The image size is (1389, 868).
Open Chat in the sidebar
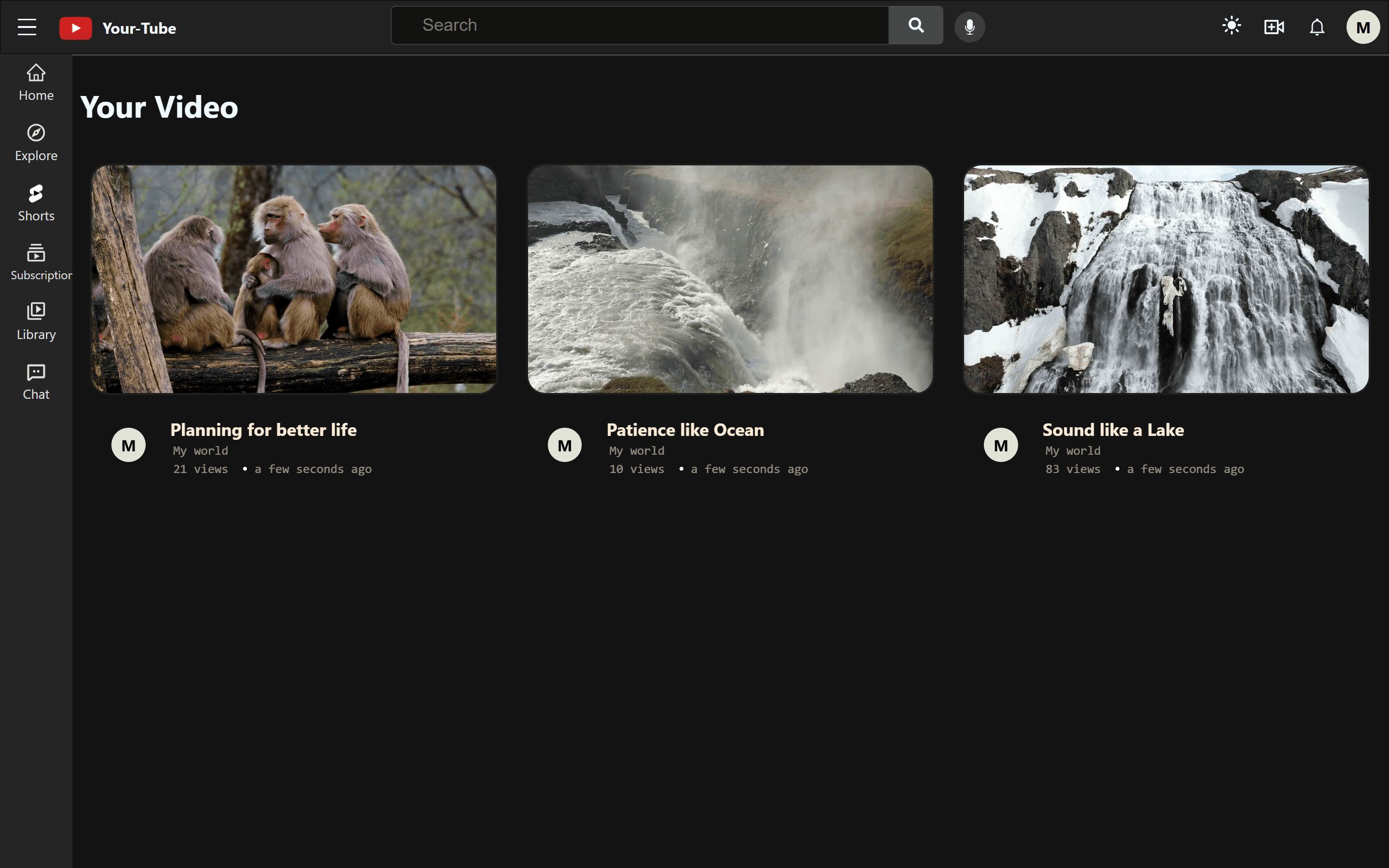[36, 382]
